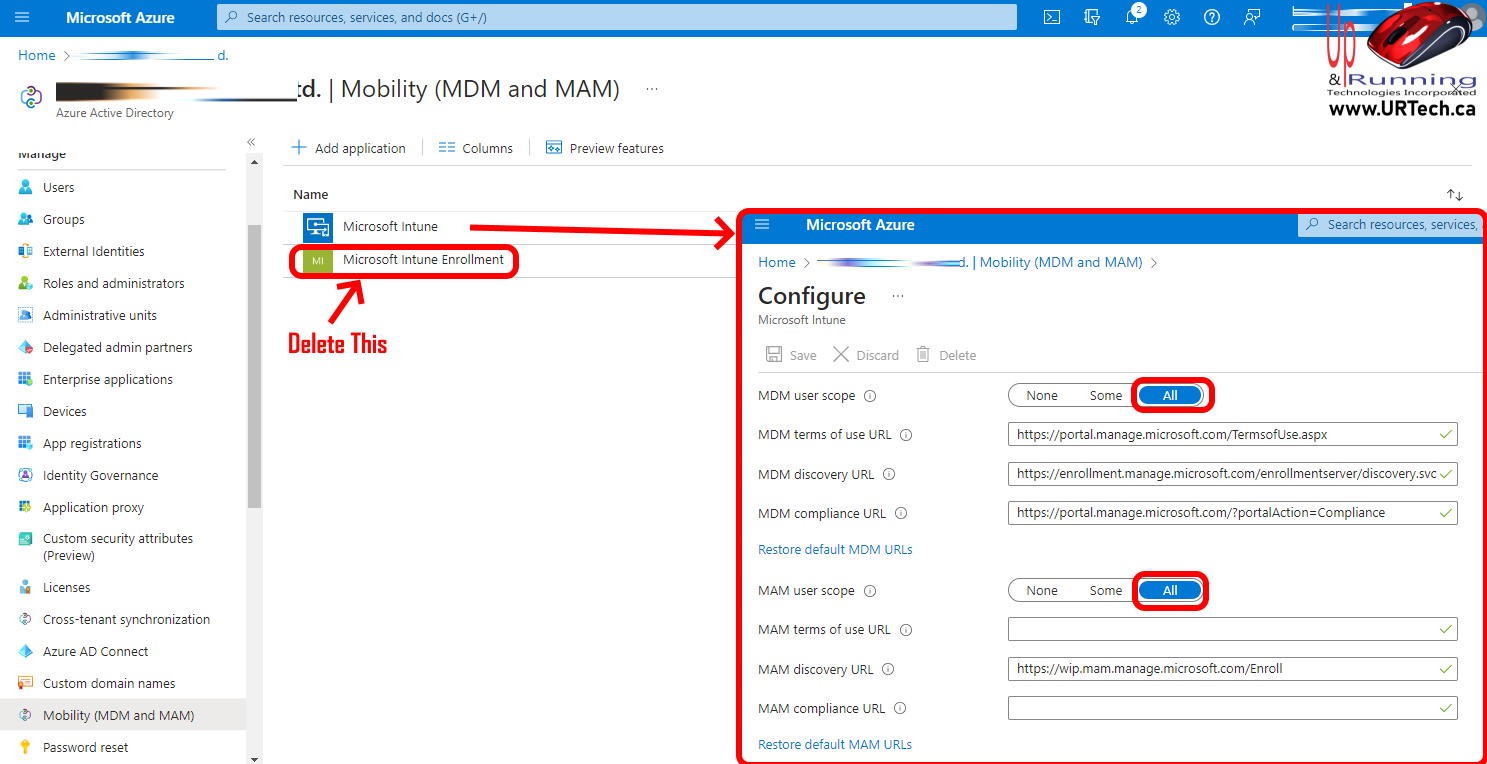Click Add application button
1487x764 pixels.
[x=348, y=148]
